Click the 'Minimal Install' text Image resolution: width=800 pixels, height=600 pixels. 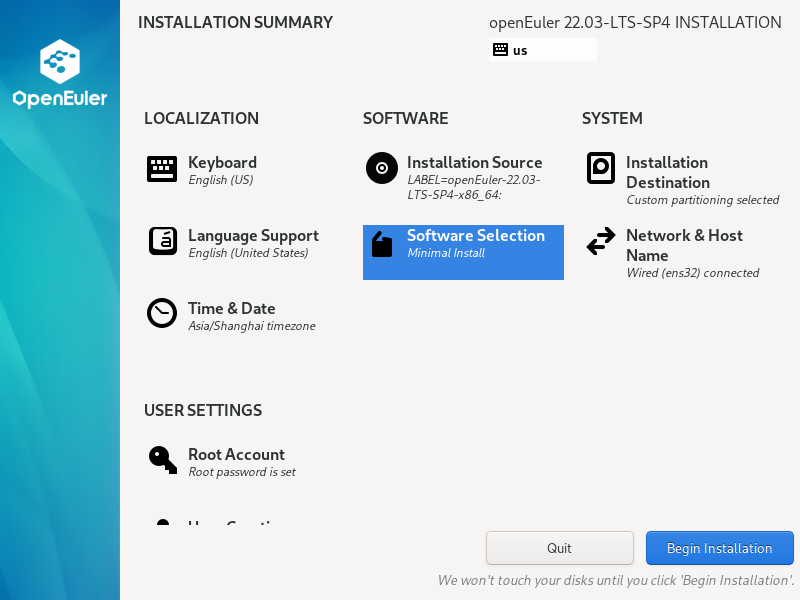click(x=446, y=253)
